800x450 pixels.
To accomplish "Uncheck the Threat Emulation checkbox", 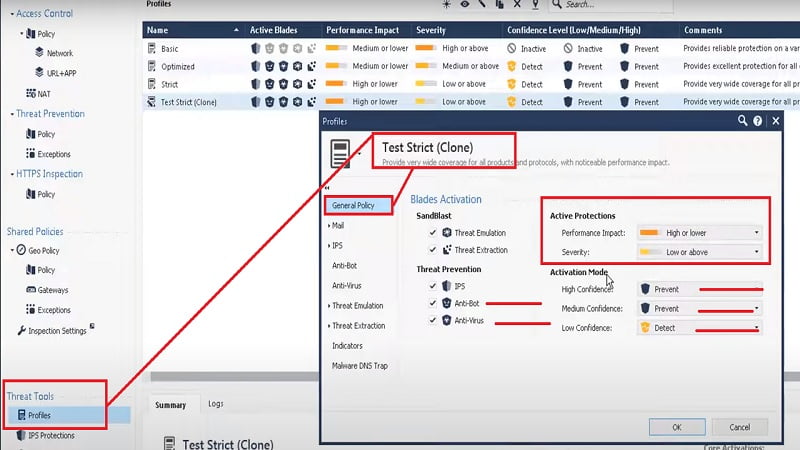I will 433,233.
